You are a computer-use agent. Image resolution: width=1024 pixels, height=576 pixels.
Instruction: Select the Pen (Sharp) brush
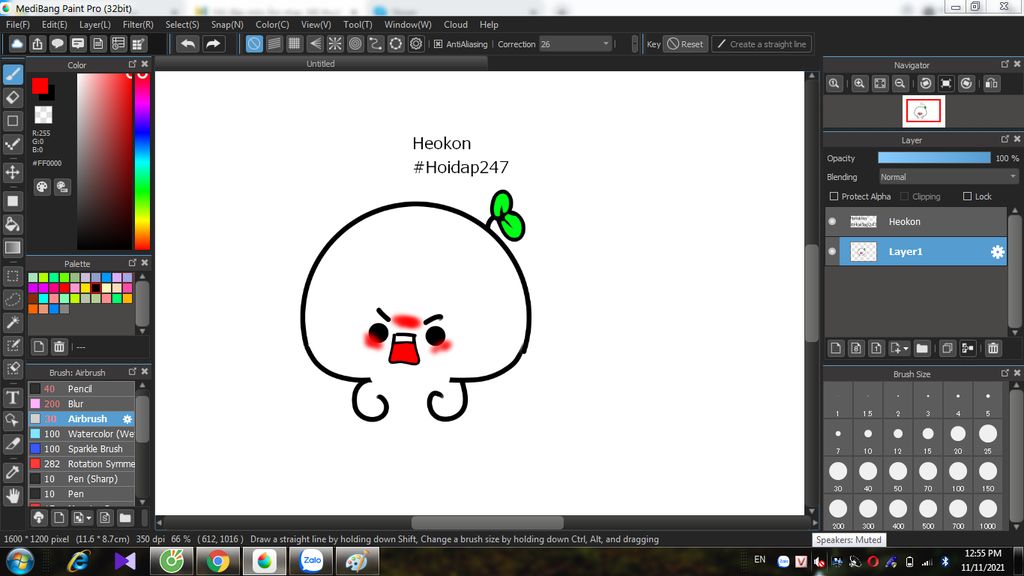[x=82, y=479]
